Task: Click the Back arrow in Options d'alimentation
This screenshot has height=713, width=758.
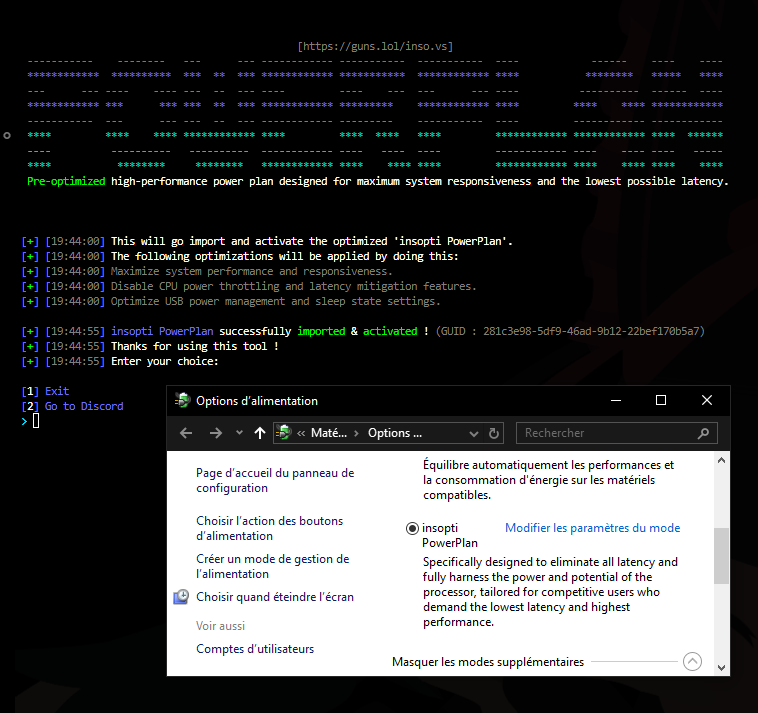Action: (x=186, y=433)
